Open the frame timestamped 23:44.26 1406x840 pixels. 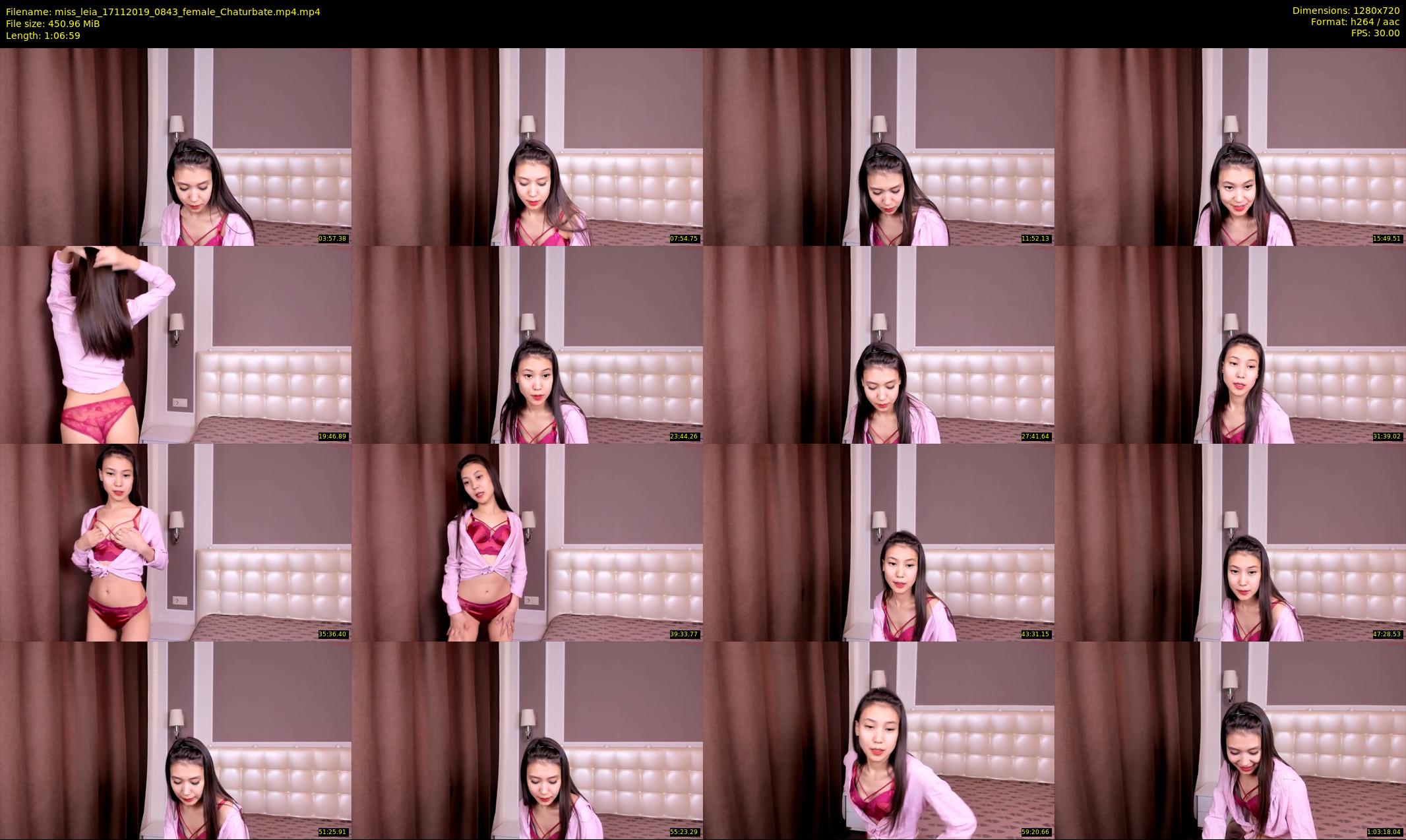tap(527, 344)
